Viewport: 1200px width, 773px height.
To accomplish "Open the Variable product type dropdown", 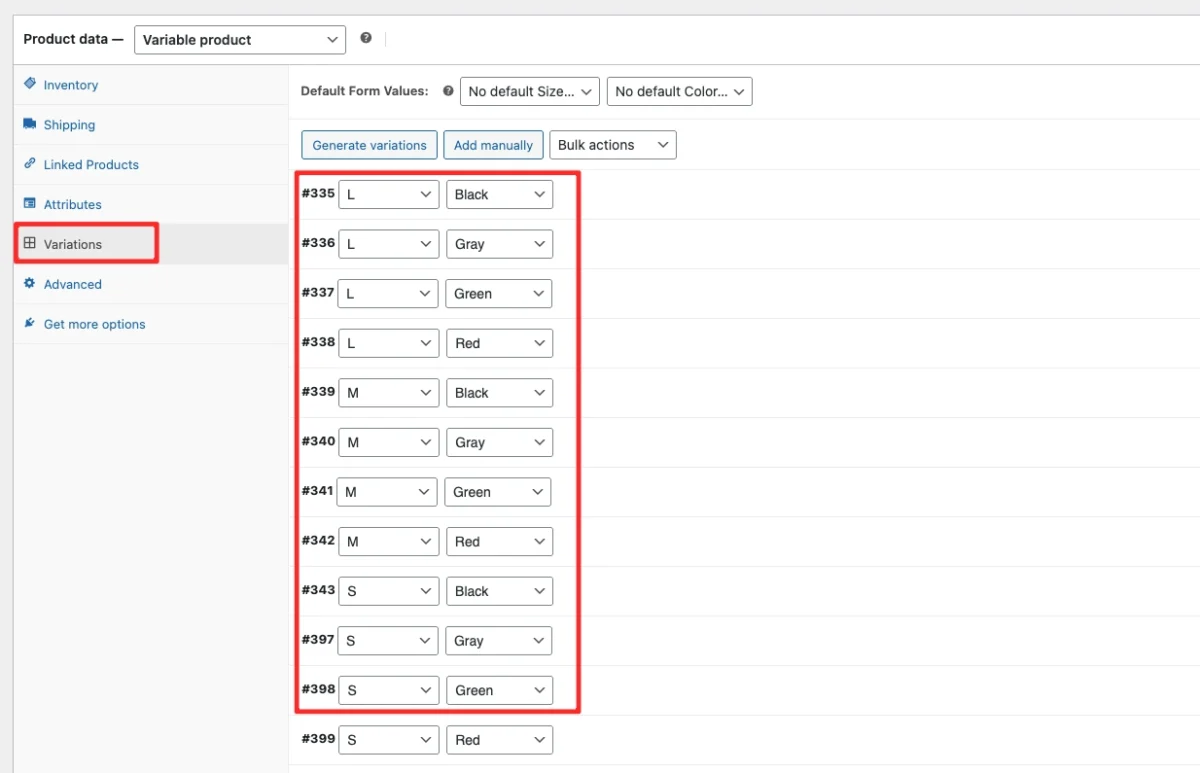I will tap(240, 40).
